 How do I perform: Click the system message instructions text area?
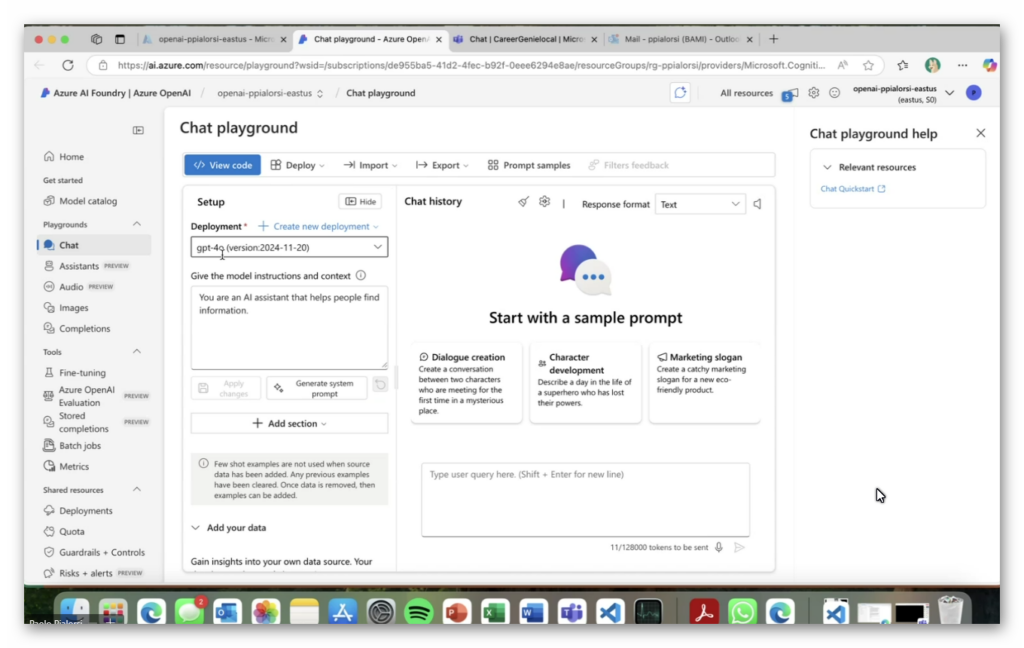(289, 327)
